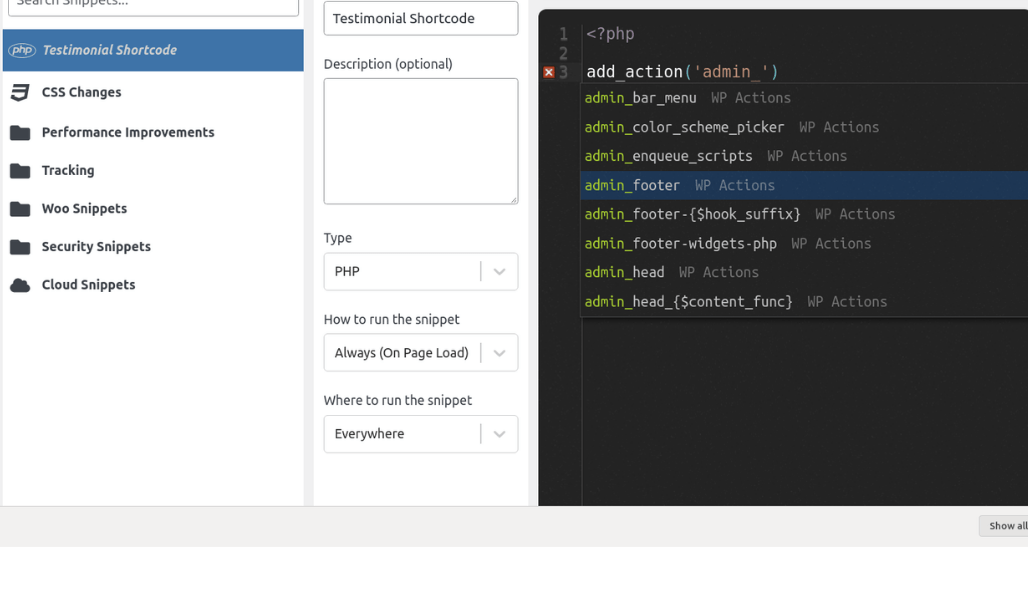
Task: Open the Type dropdown showing PHP
Action: pos(420,271)
